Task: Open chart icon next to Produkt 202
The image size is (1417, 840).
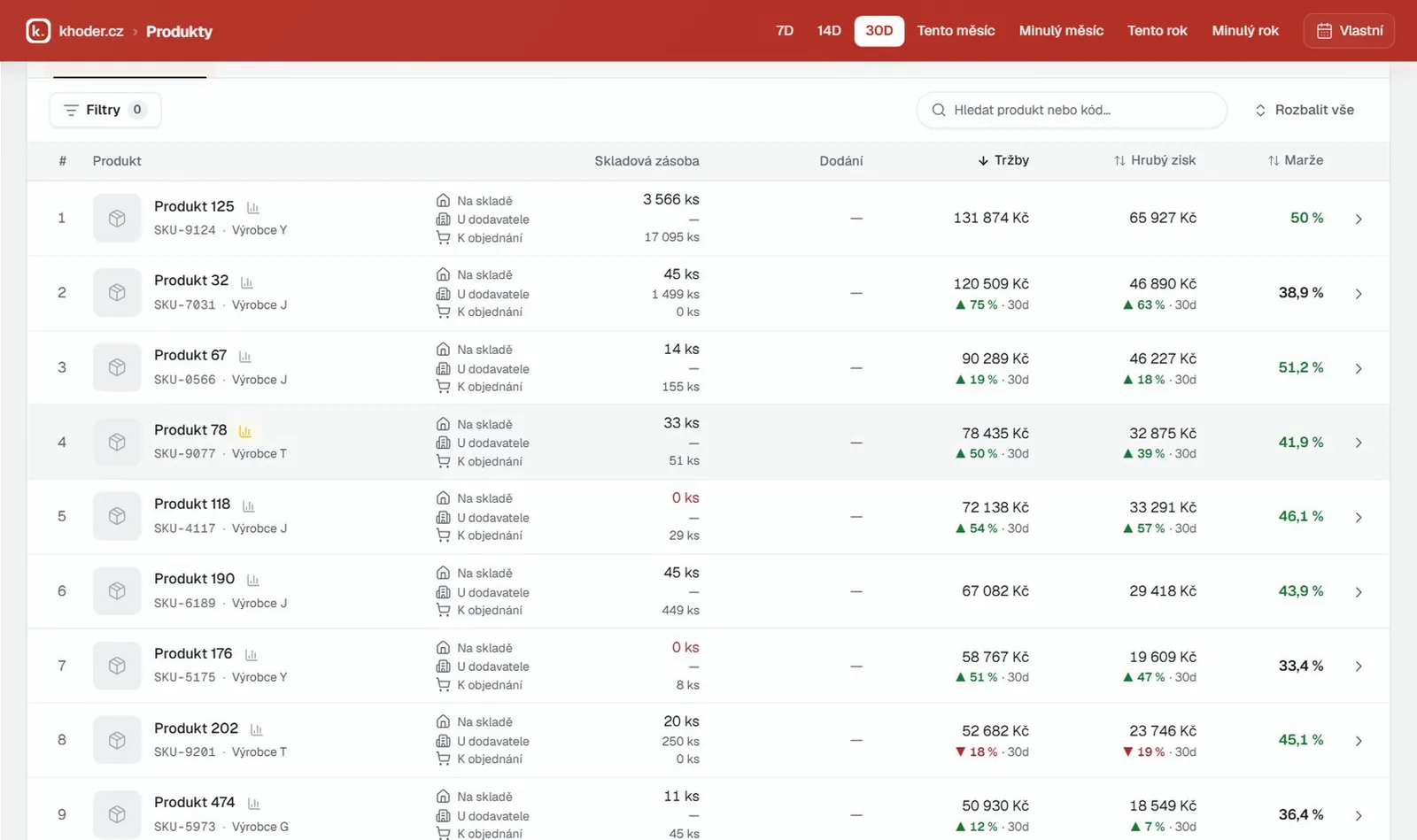Action: click(257, 729)
